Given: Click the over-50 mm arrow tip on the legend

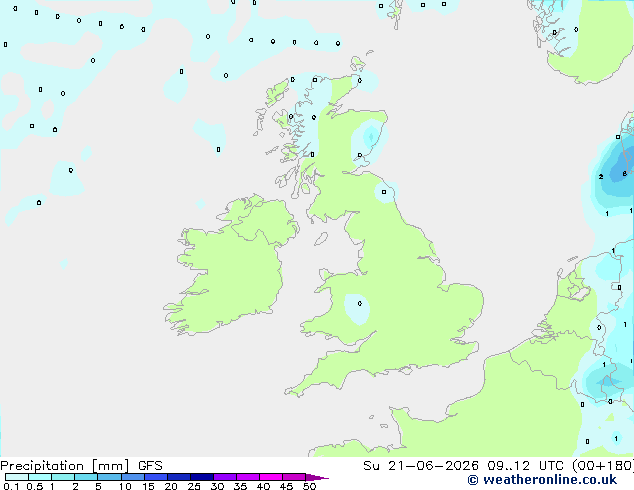Looking at the screenshot, I should (317, 477).
